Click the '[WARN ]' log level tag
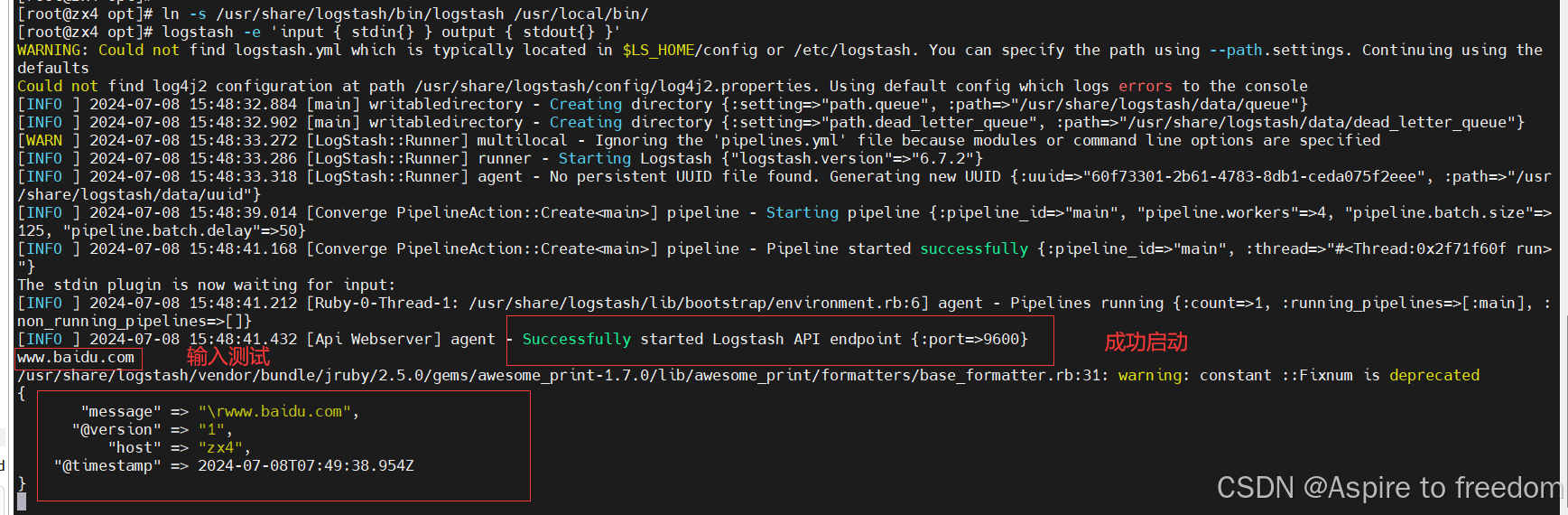Image resolution: width=1568 pixels, height=515 pixels. coord(49,140)
